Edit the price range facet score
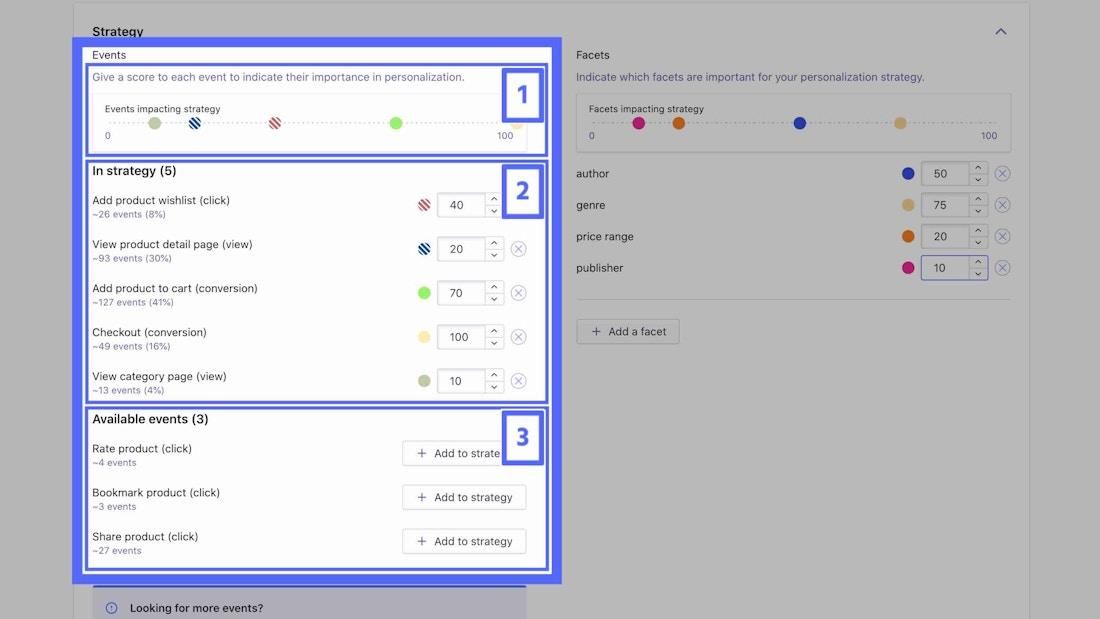The height and width of the screenshot is (619, 1100). (x=944, y=237)
